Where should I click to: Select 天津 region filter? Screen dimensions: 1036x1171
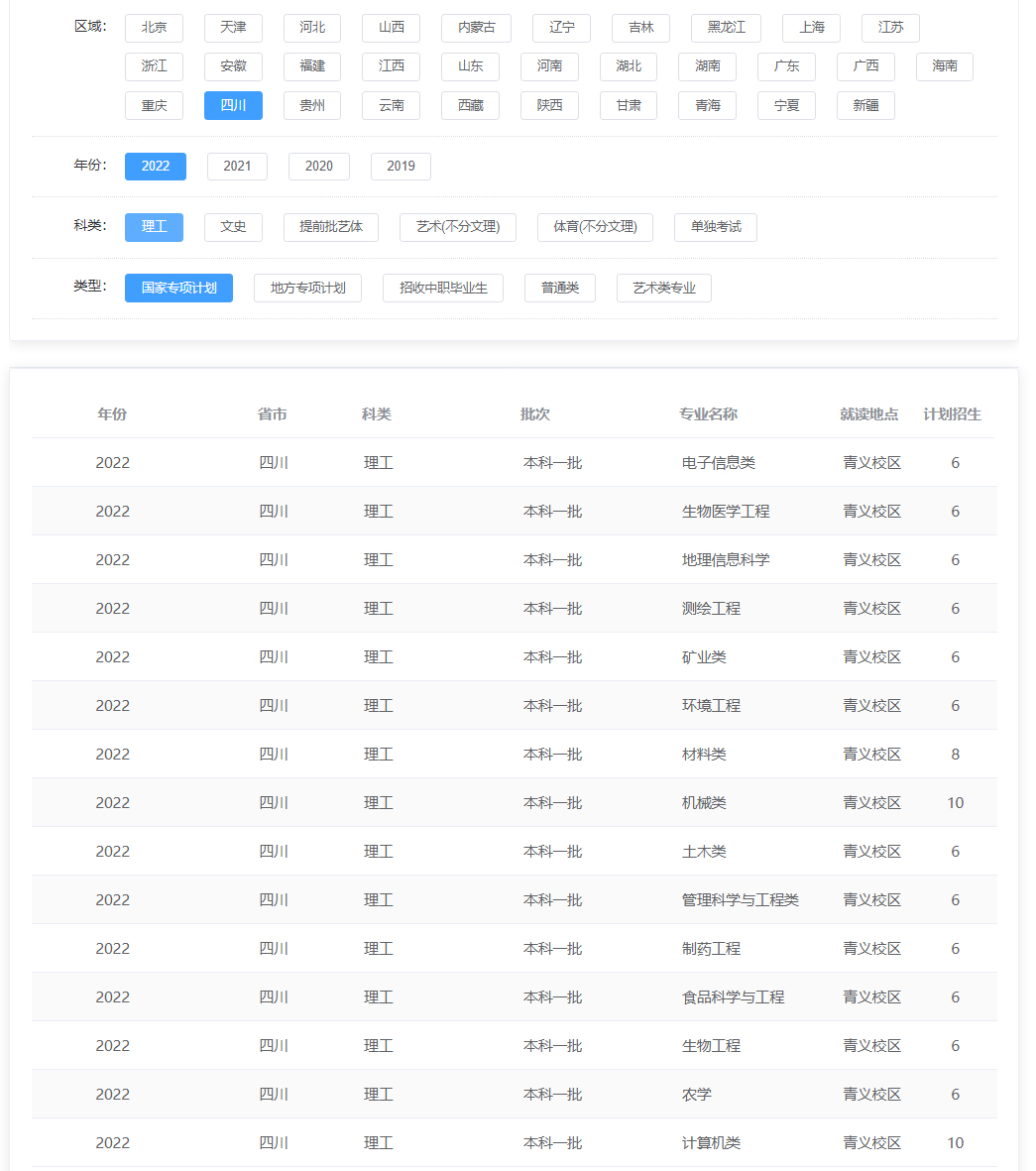(233, 28)
